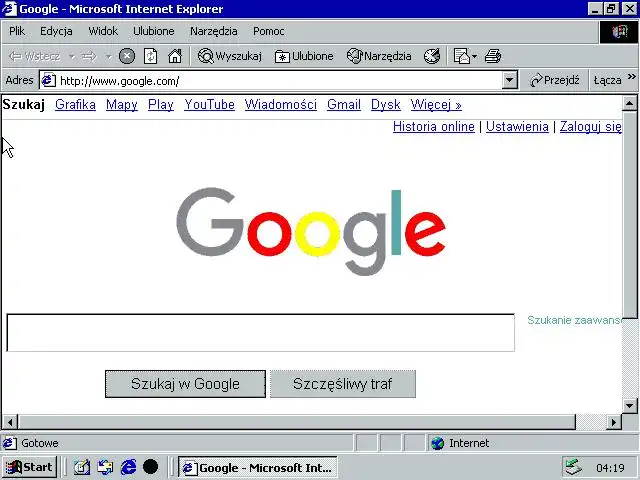Focus the Google search input box
640x480 pixels.
click(260, 333)
